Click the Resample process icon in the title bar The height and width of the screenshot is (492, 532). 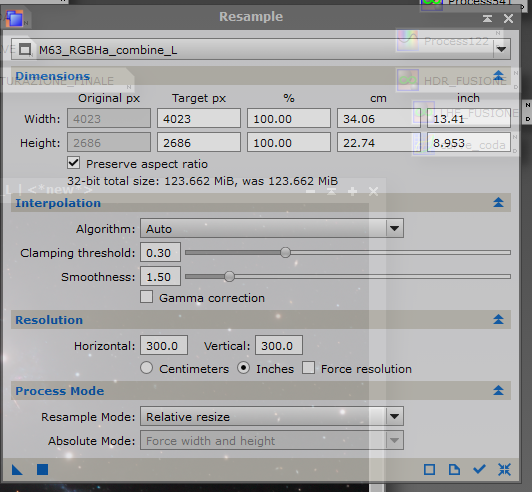click(15, 18)
